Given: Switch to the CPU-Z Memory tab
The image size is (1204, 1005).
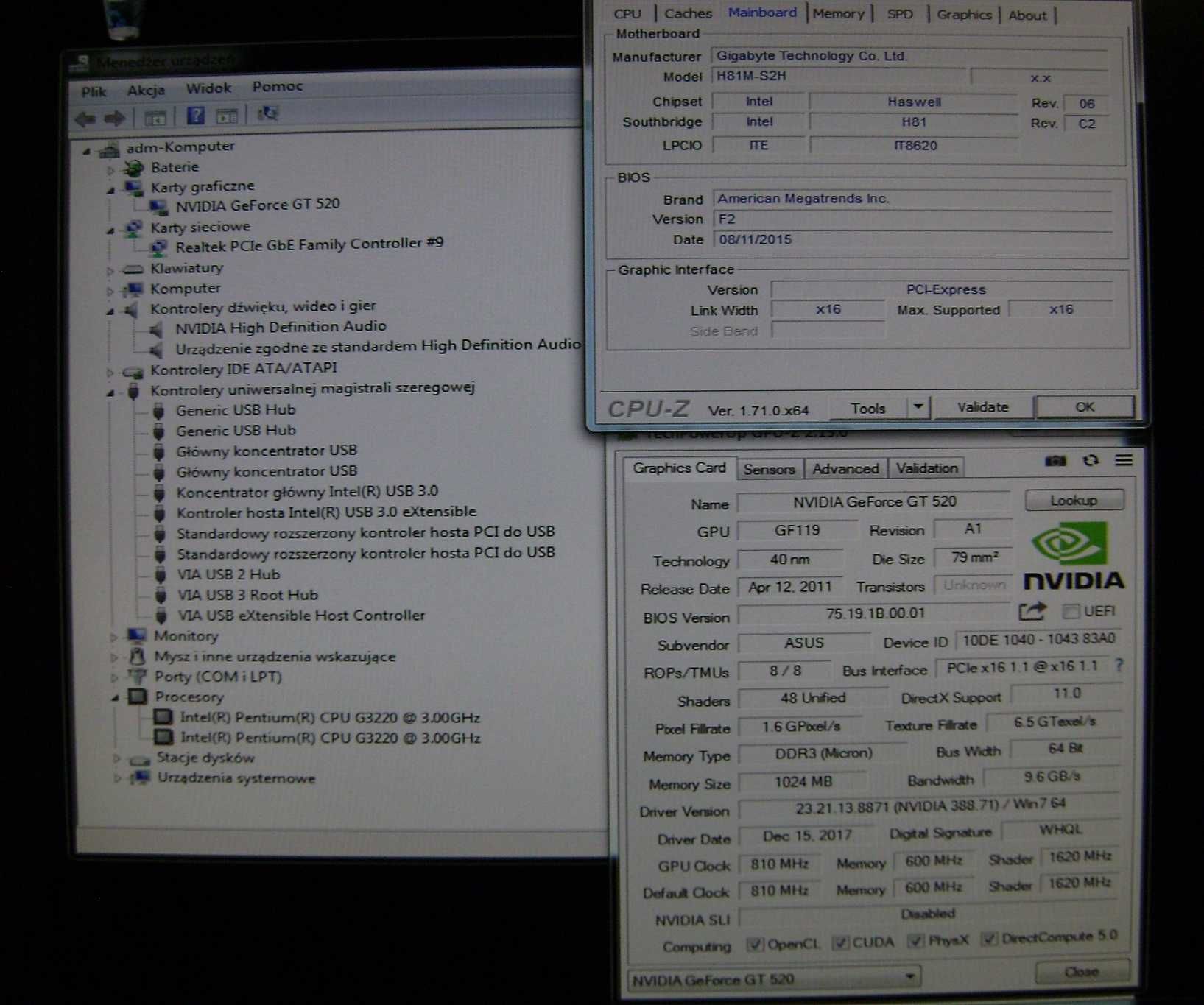Looking at the screenshot, I should click(839, 13).
